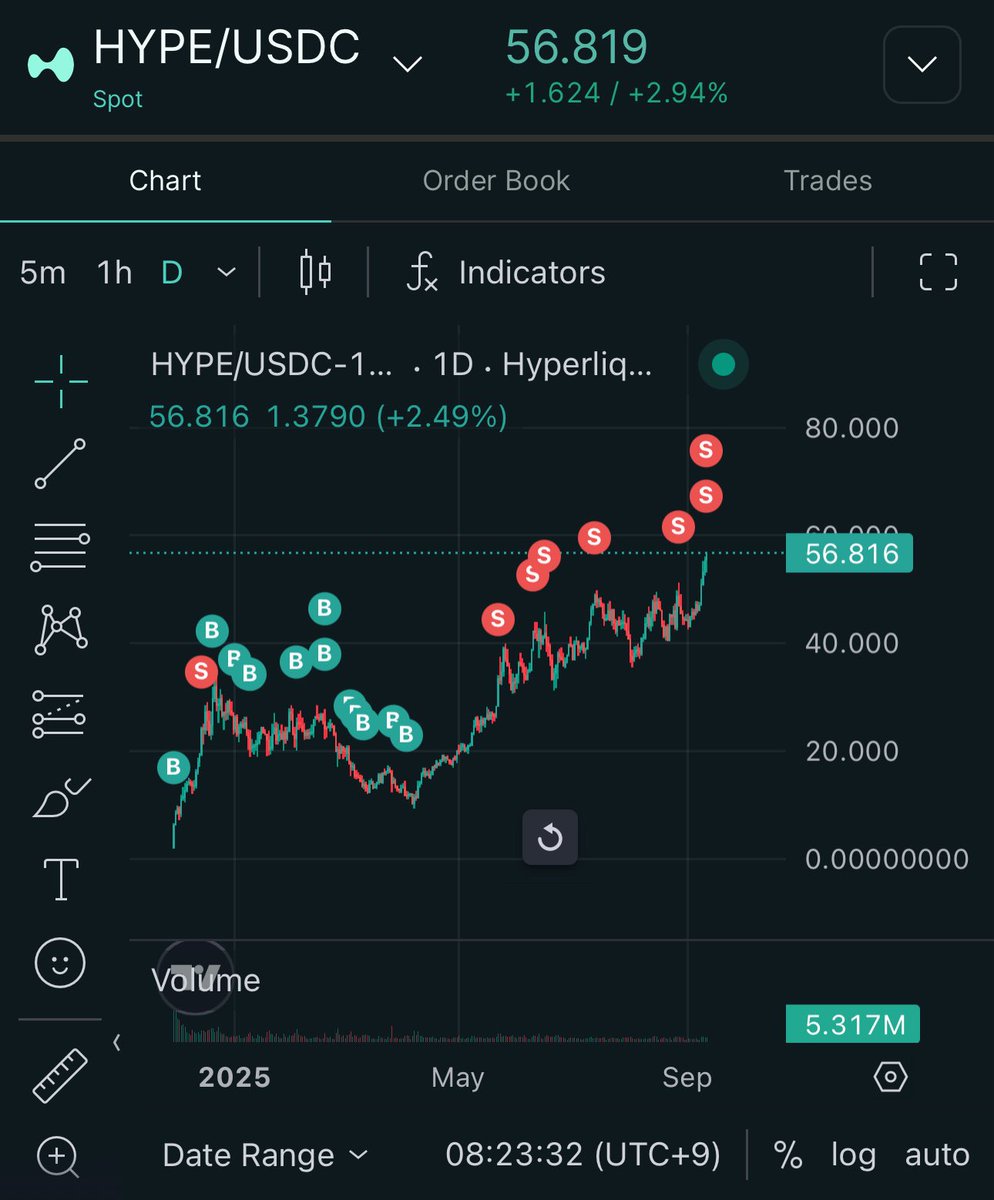Screen dimensions: 994x1200
Task: Open timezone setting 08:23:32 (UTC+9)
Action: coord(583,1156)
